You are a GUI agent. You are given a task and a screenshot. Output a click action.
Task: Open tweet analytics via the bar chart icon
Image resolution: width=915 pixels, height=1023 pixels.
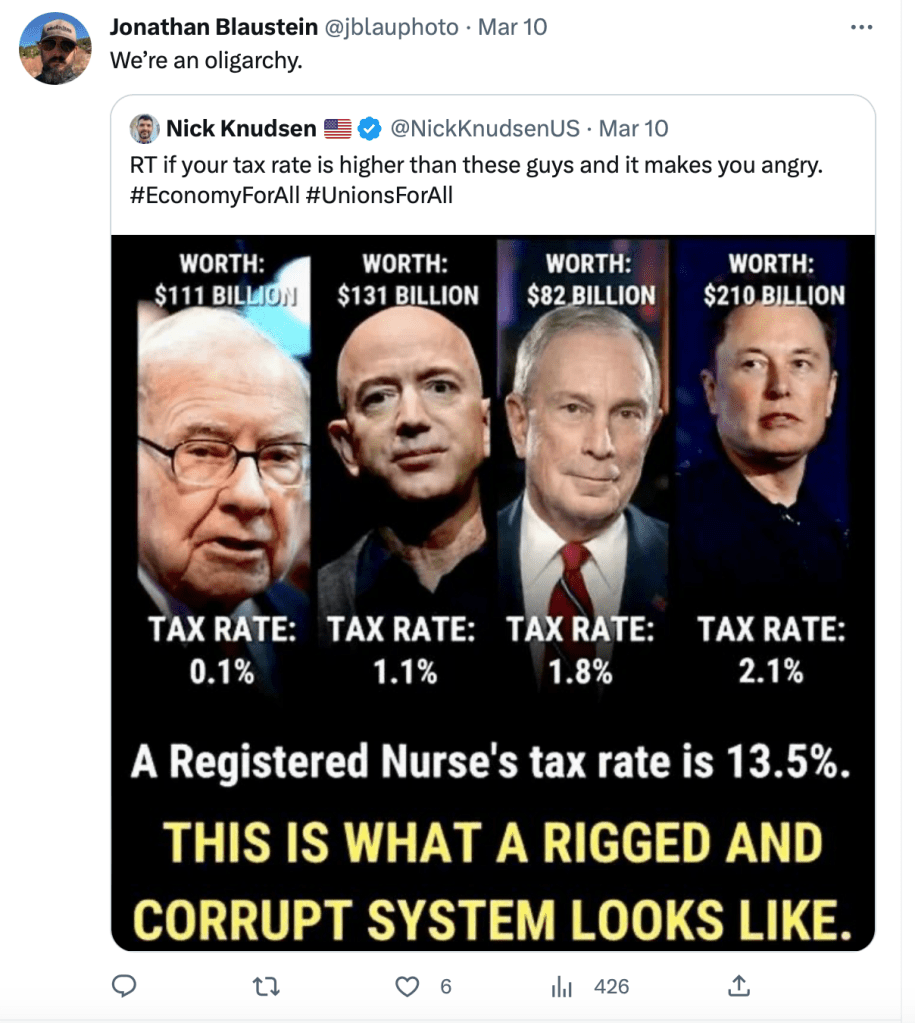(x=561, y=987)
